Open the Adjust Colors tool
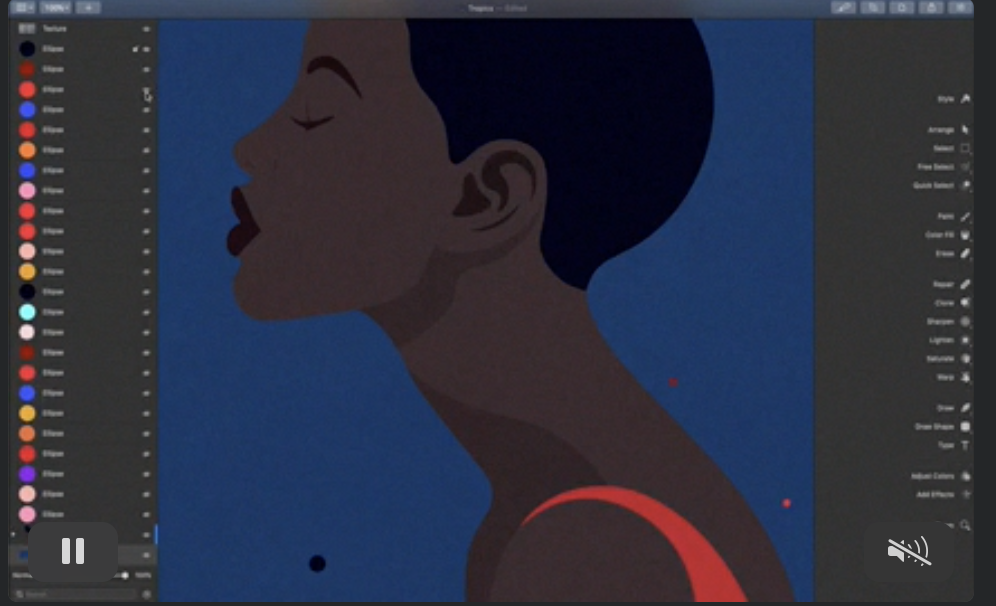 click(965, 476)
